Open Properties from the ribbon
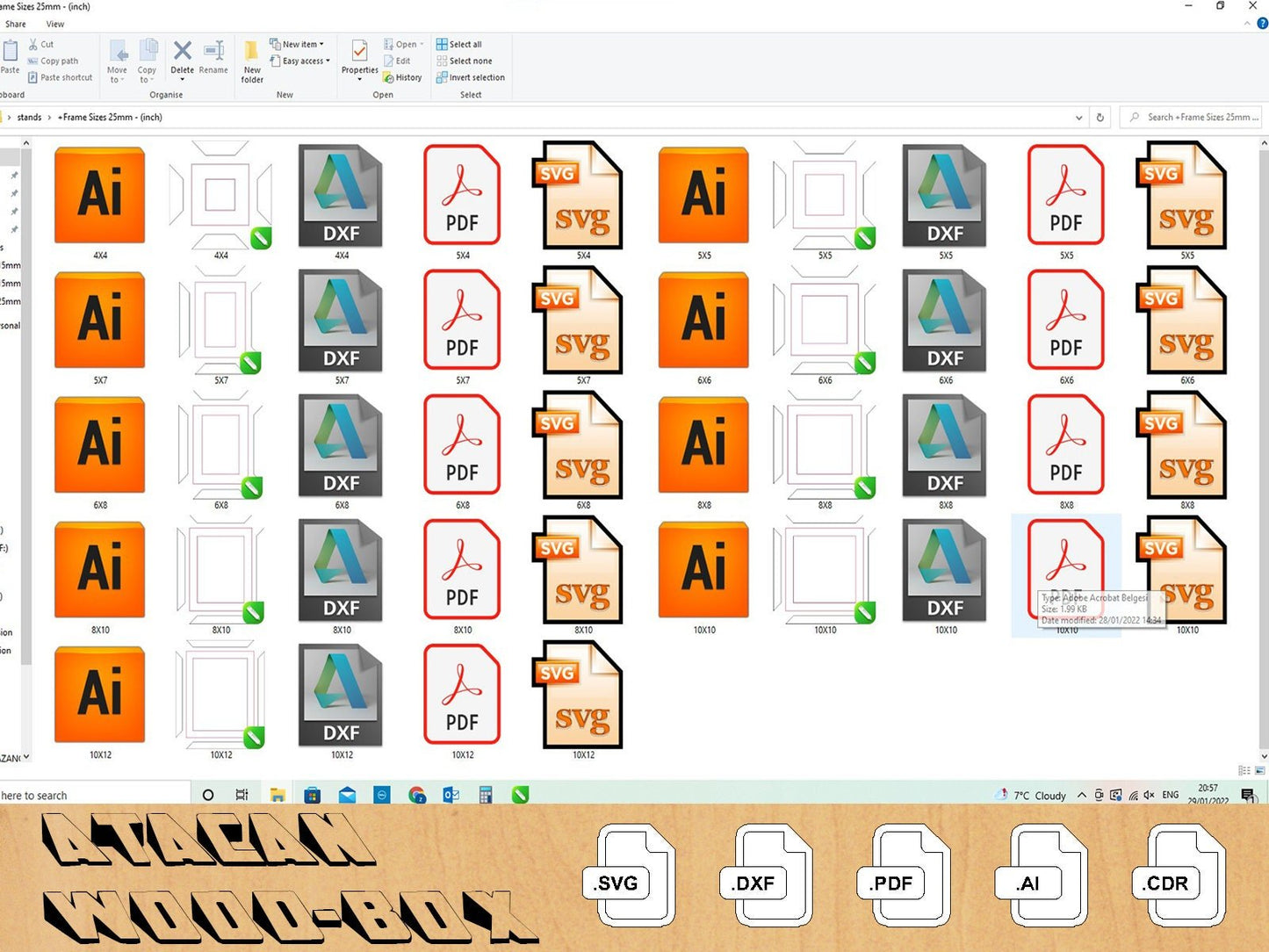Viewport: 1269px width, 952px height. coord(359,58)
